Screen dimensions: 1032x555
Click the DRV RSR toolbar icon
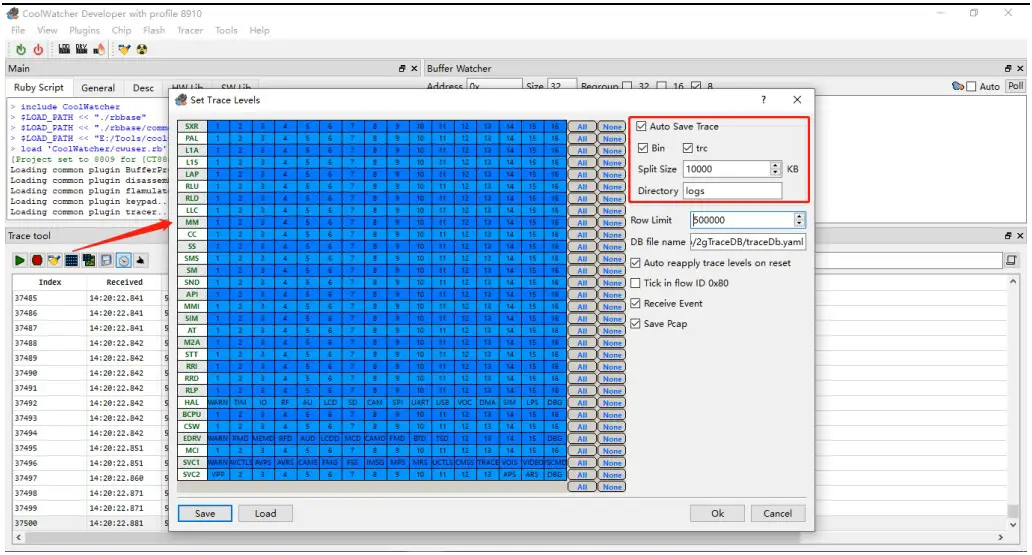tap(81, 49)
